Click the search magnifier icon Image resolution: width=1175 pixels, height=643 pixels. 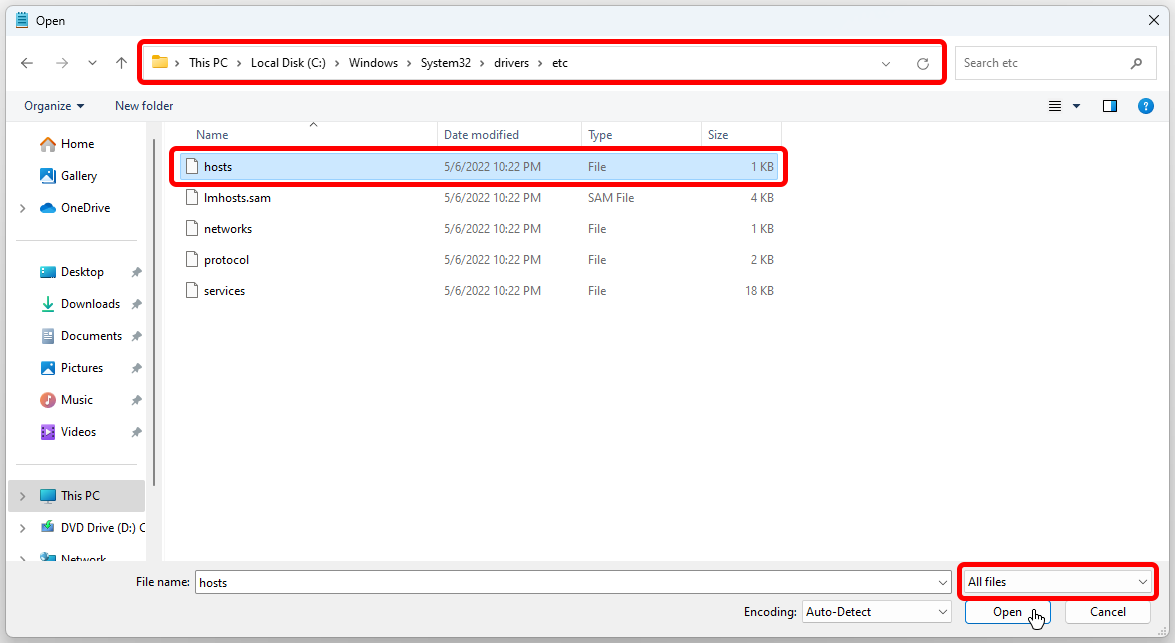[1136, 63]
